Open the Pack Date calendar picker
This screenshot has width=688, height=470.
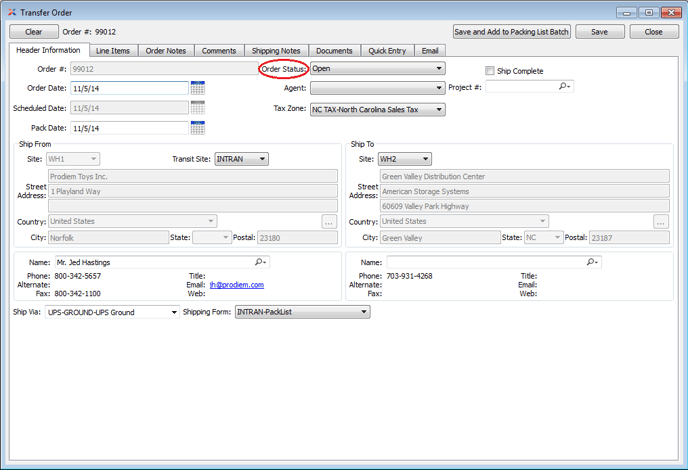pyautogui.click(x=197, y=128)
